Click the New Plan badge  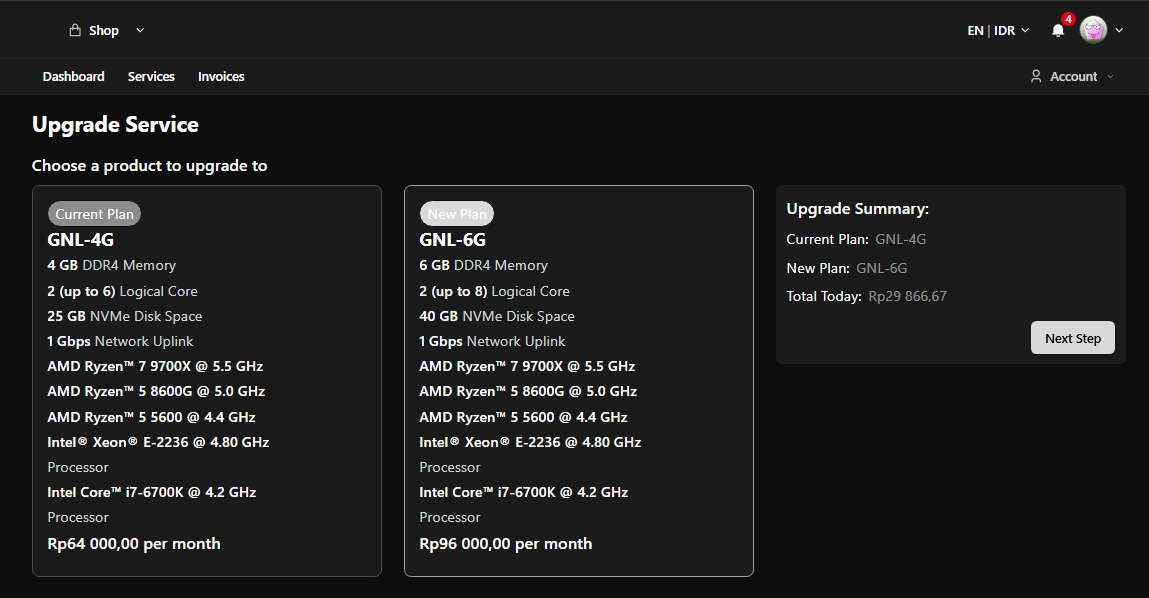(x=457, y=214)
